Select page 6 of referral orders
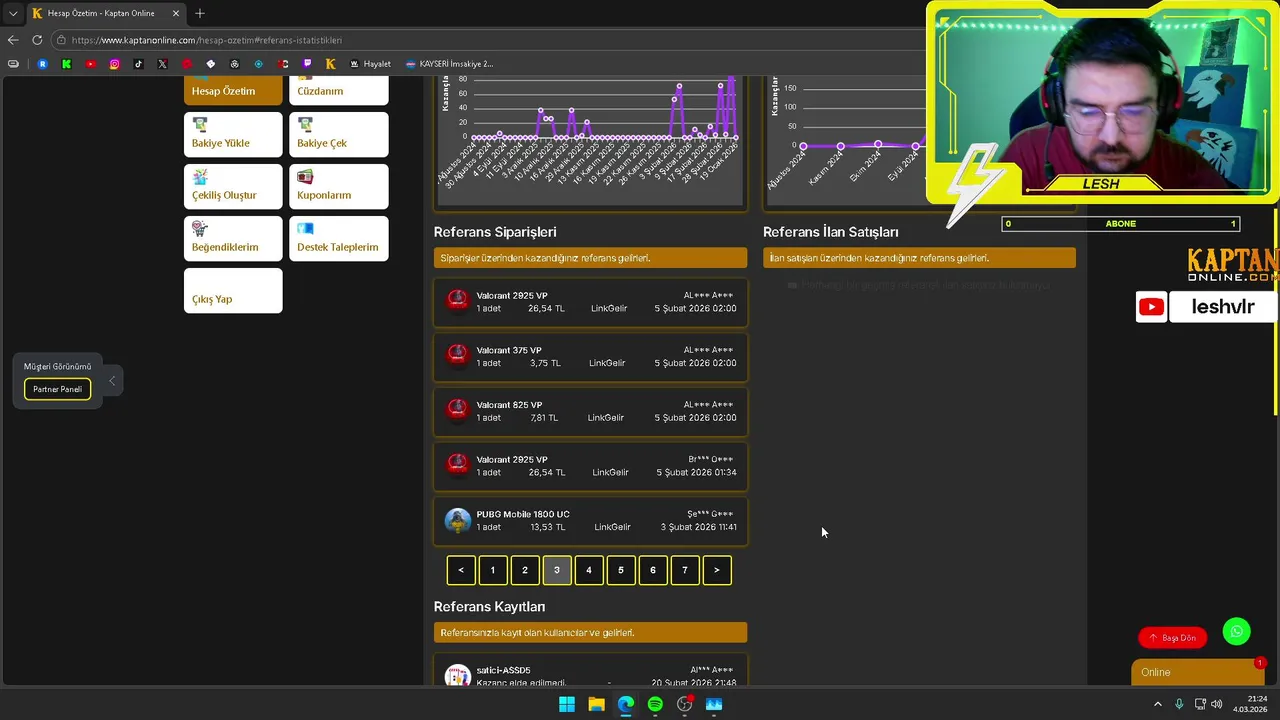This screenshot has width=1280, height=720. 653,570
